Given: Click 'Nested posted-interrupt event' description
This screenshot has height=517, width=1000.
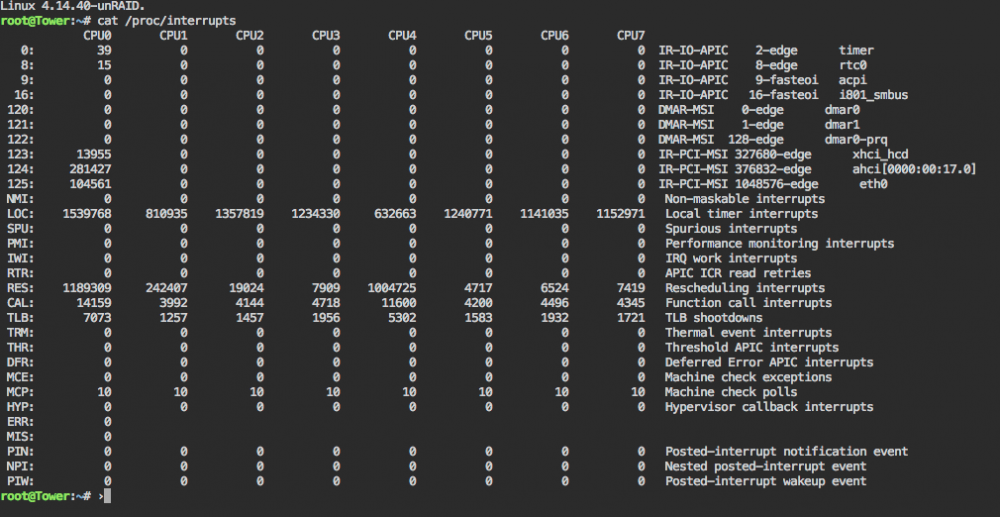Looking at the screenshot, I should coord(765,466).
